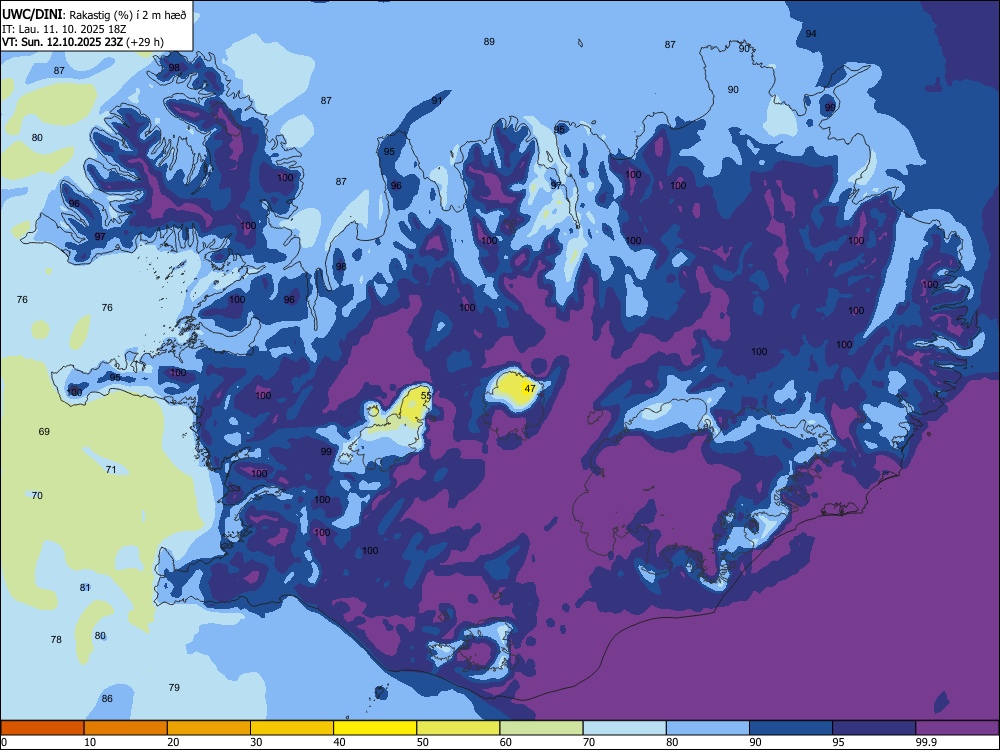Click the 99.9 legend tick label
1000x750 pixels.
tap(925, 742)
